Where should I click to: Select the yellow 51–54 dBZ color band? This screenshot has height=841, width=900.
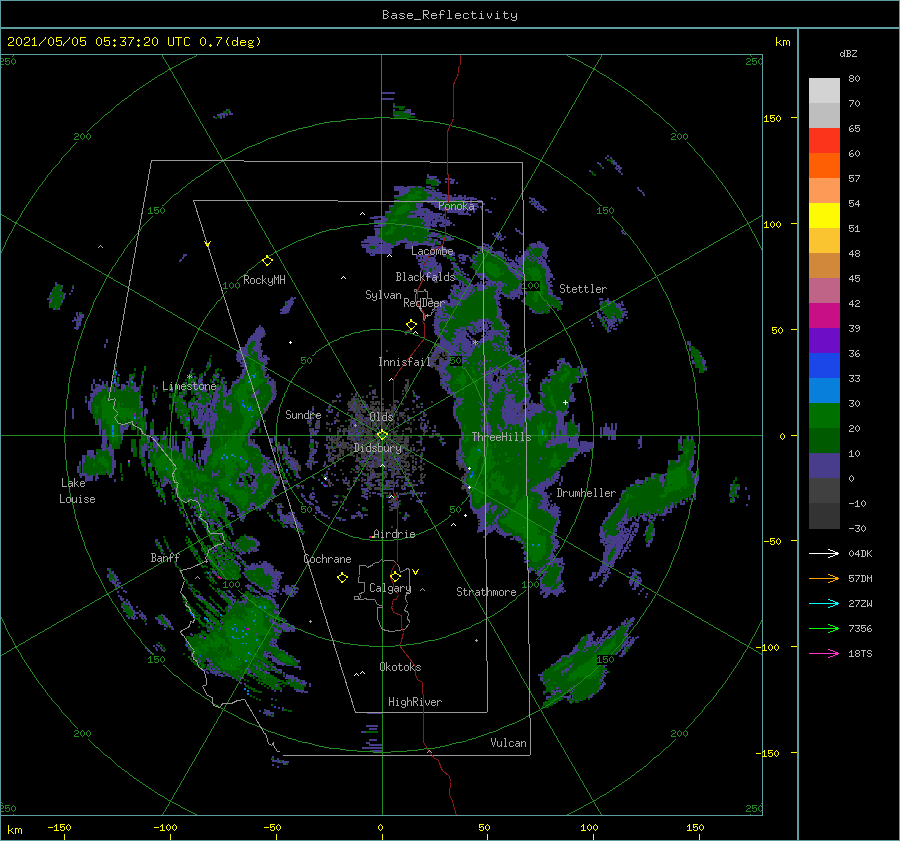pyautogui.click(x=824, y=216)
